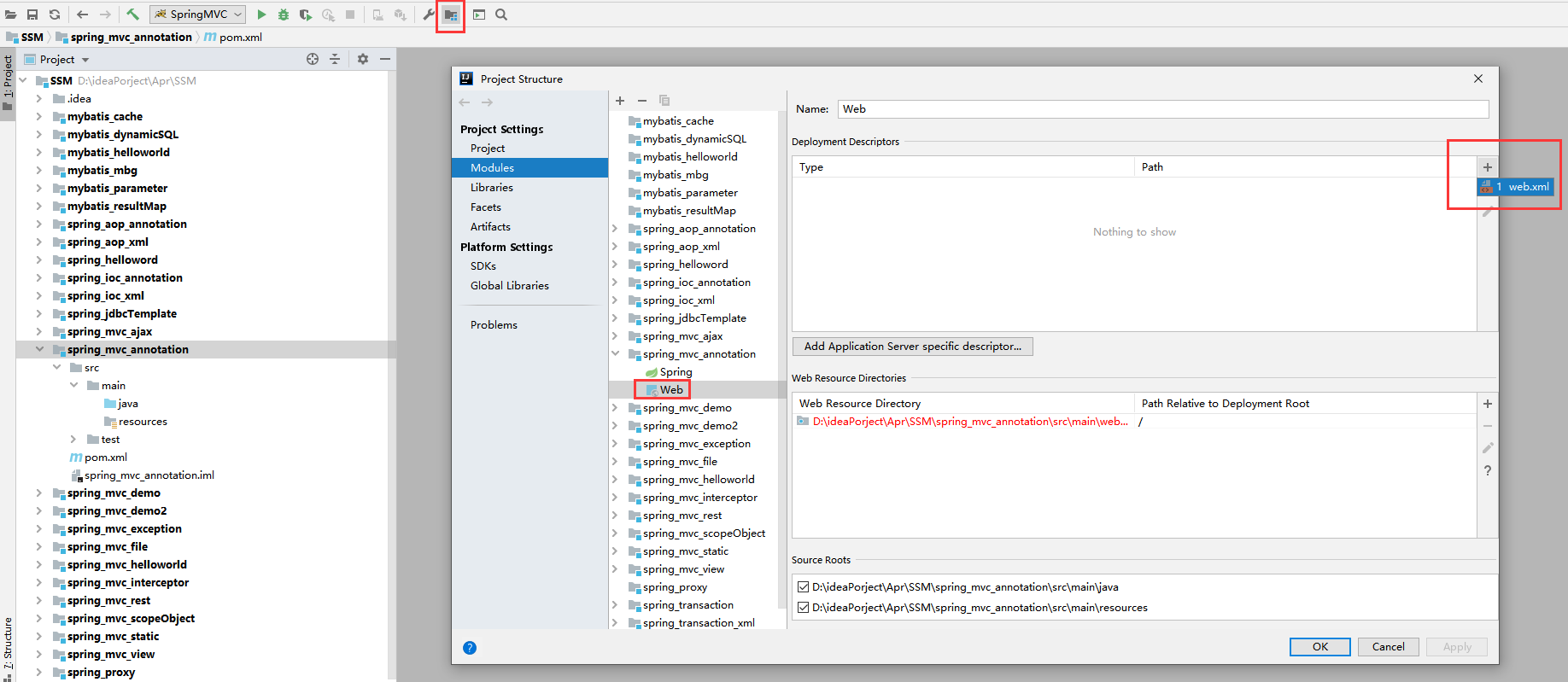The image size is (1568, 682).
Task: Expand spring_aop_annotation in modules list
Action: click(615, 229)
